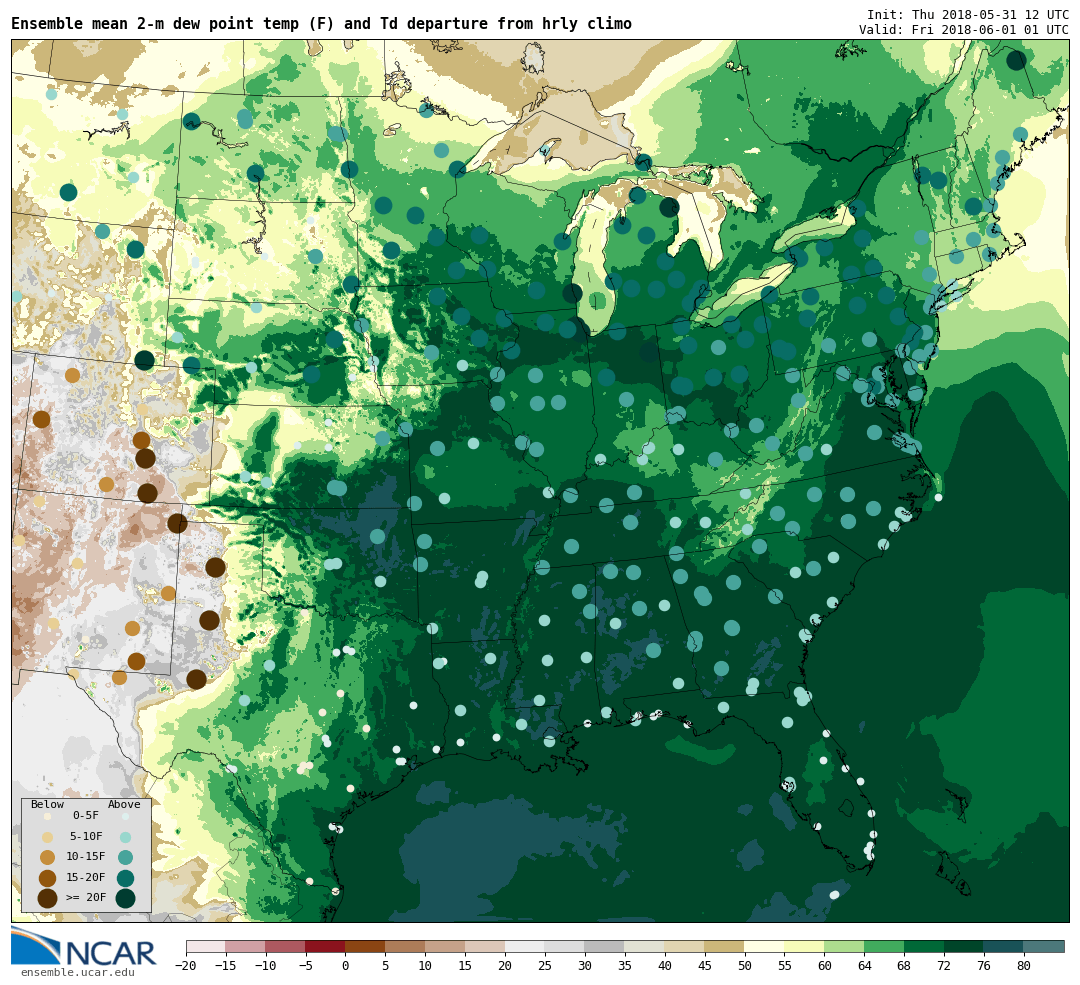This screenshot has width=1080, height=985.
Task: Pick the dark red colorbar segment -5 to 0
Action: click(x=326, y=946)
